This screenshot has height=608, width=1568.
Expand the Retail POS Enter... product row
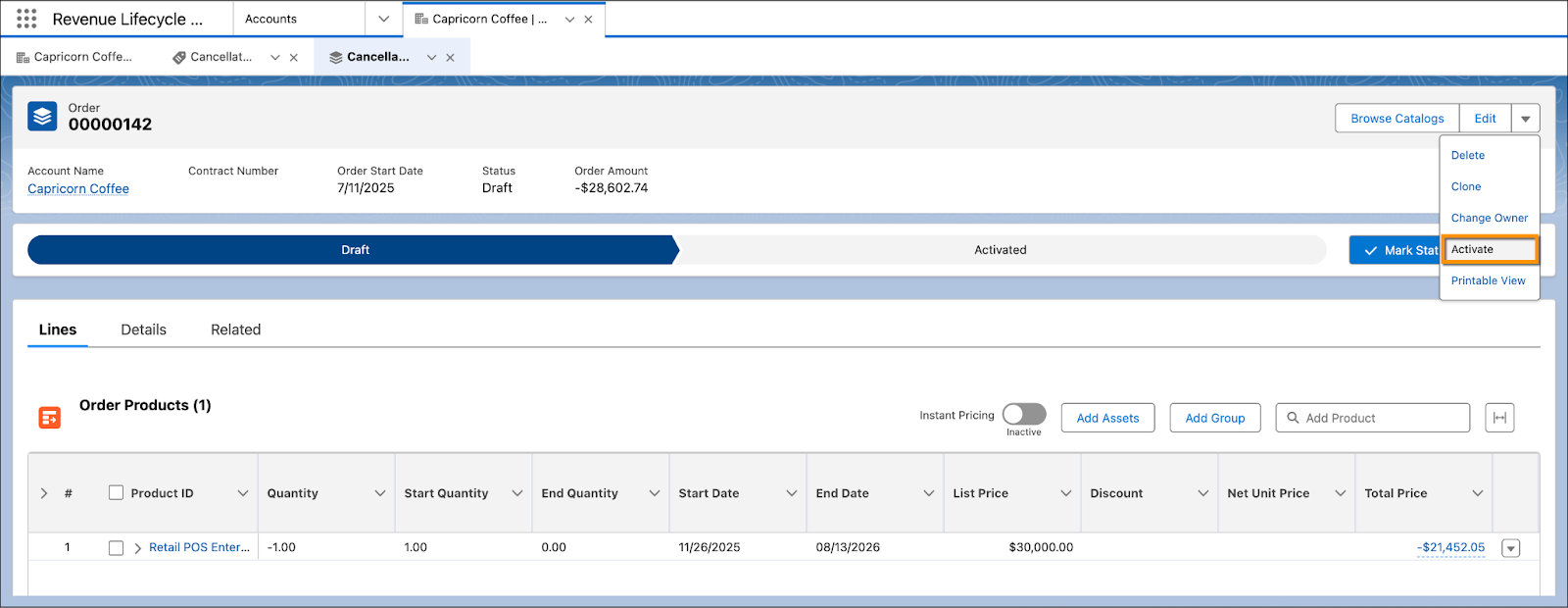137,548
